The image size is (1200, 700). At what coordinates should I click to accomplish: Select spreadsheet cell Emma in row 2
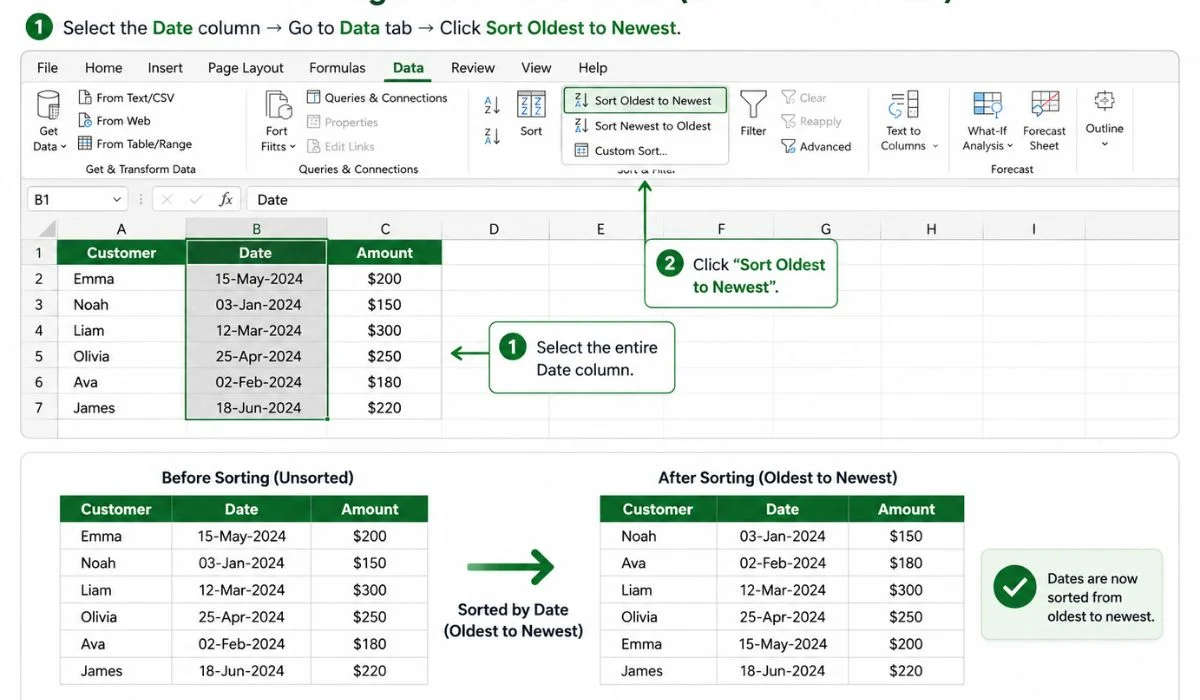click(121, 279)
